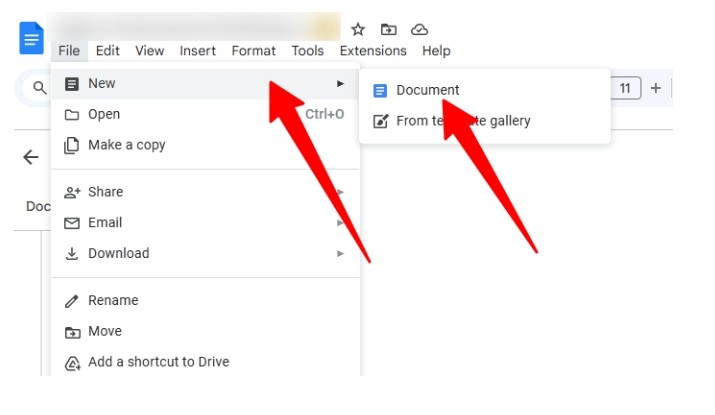The height and width of the screenshot is (415, 715).
Task: Open the View menu
Action: (150, 51)
